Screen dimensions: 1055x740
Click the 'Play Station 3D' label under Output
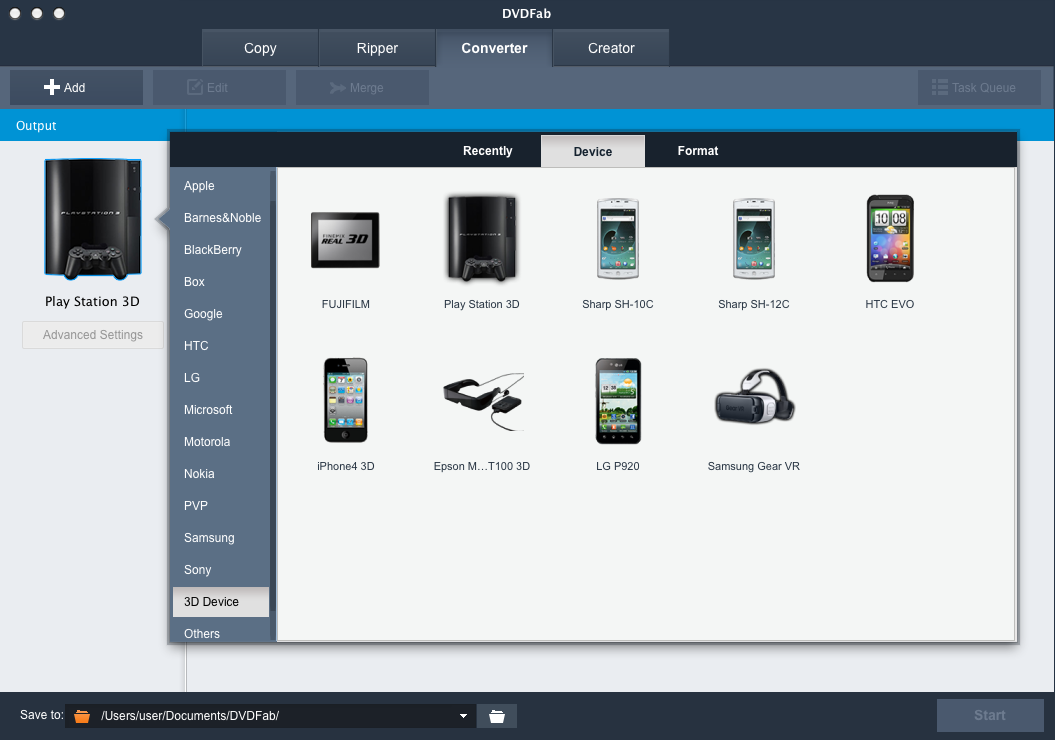click(92, 301)
